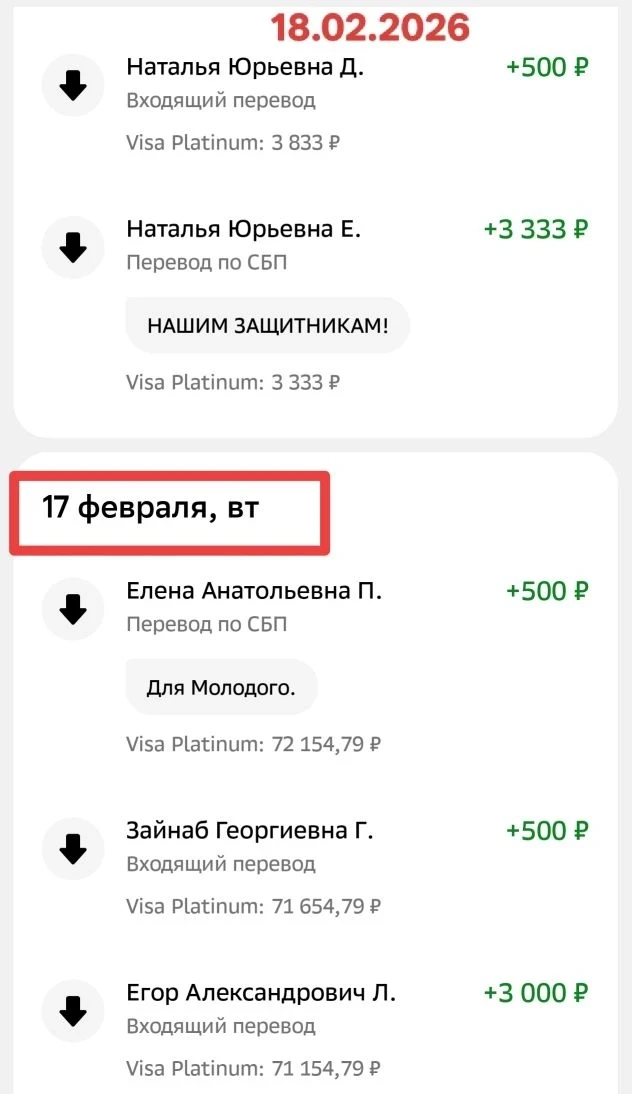
Task: Tap arrow icon beside Егор Александрович Л.
Action: coord(73,1010)
